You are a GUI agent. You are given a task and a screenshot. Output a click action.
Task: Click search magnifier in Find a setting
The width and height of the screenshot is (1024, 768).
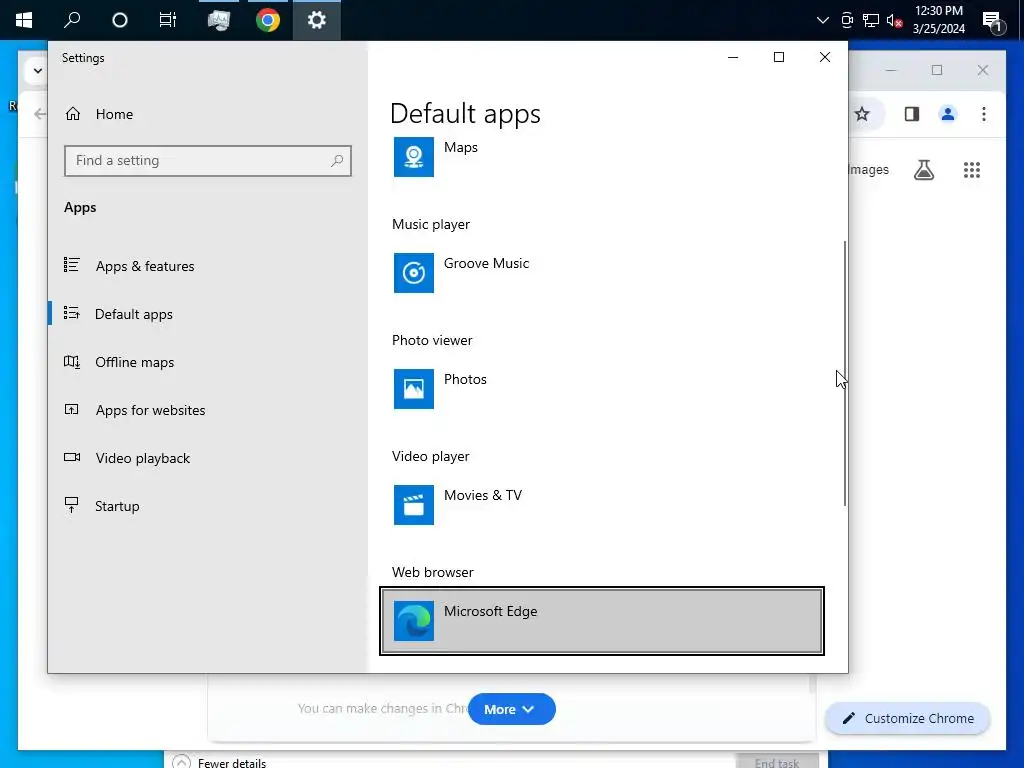(337, 161)
